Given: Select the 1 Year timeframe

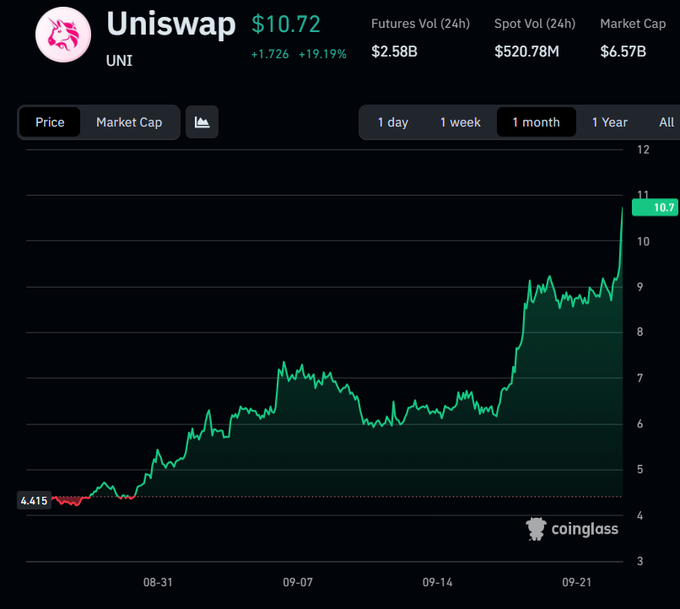Looking at the screenshot, I should [x=610, y=122].
